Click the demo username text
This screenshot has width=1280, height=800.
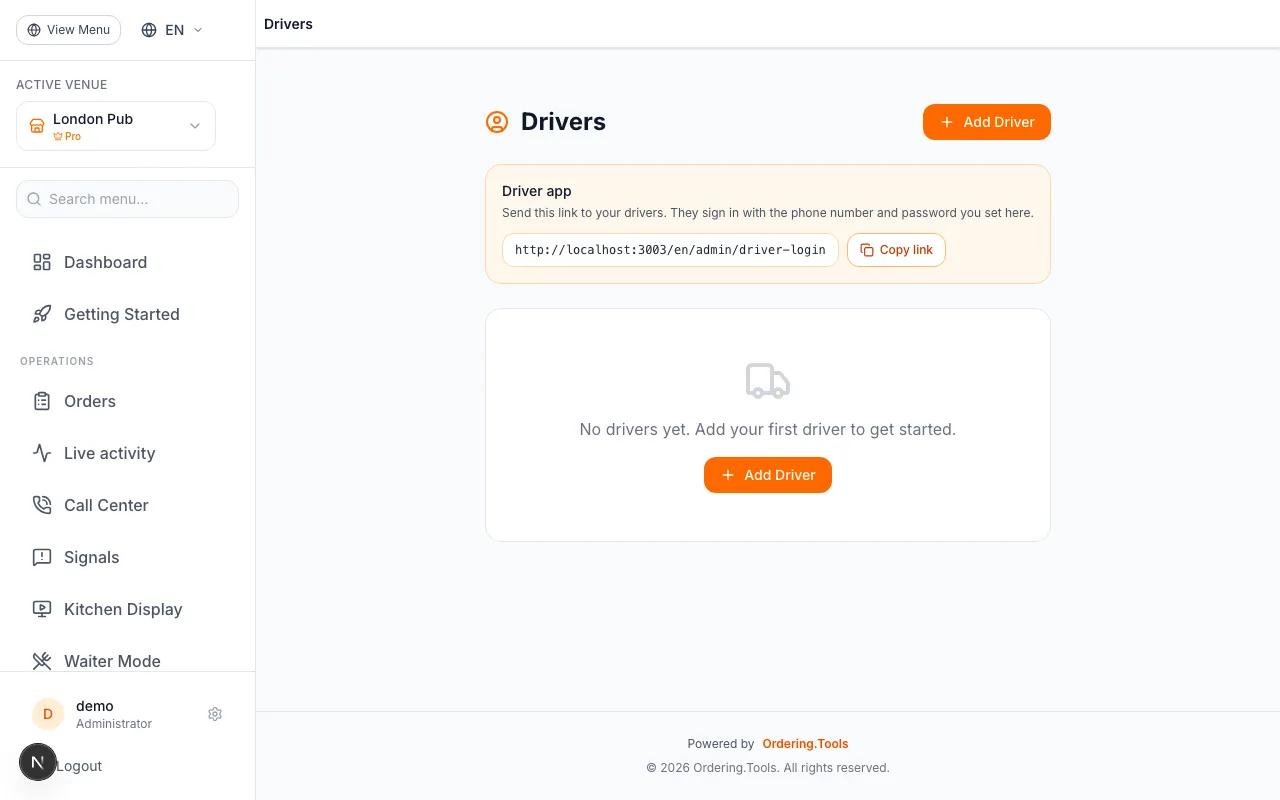(x=95, y=706)
